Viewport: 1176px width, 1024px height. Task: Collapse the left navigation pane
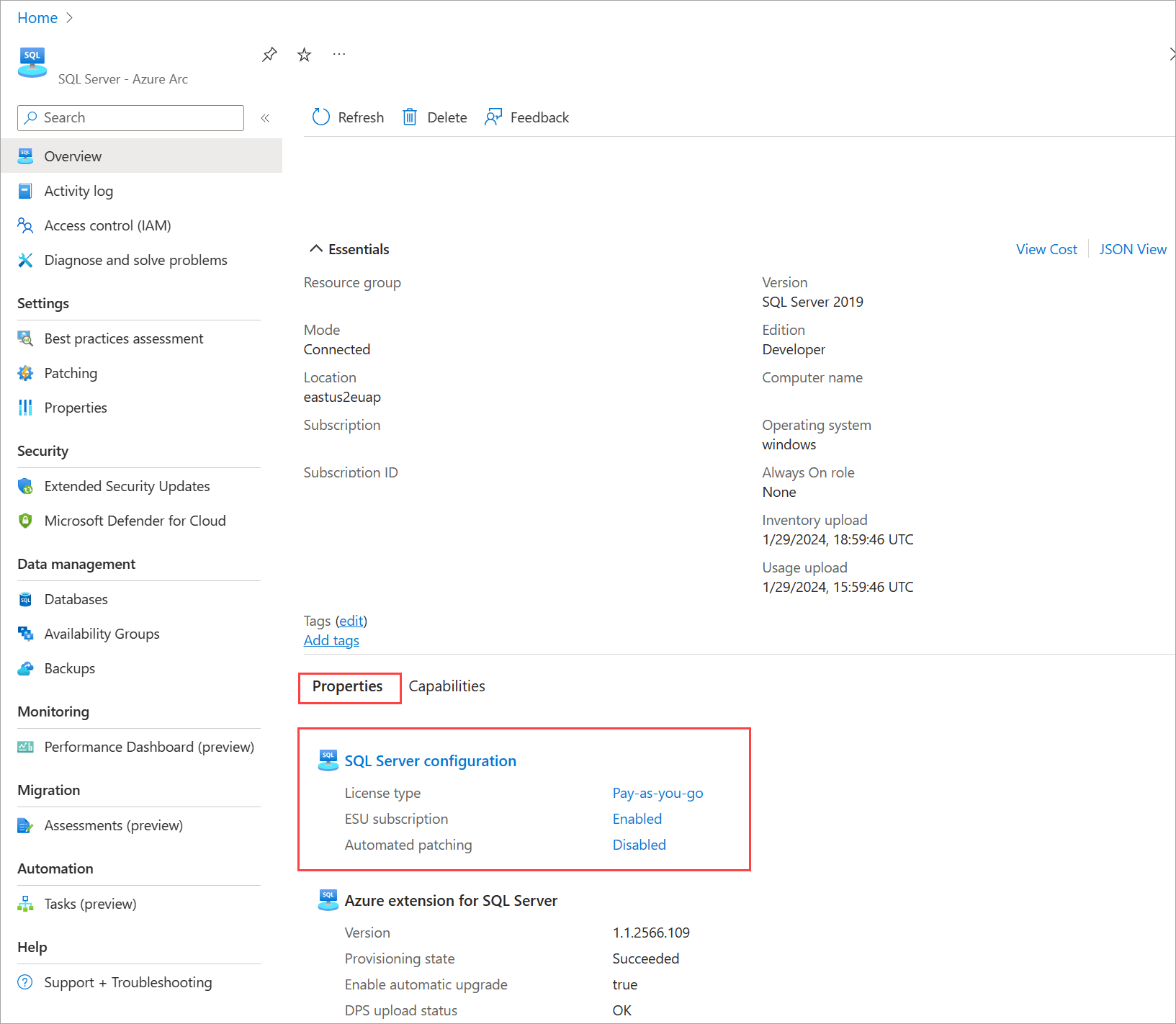pos(265,117)
